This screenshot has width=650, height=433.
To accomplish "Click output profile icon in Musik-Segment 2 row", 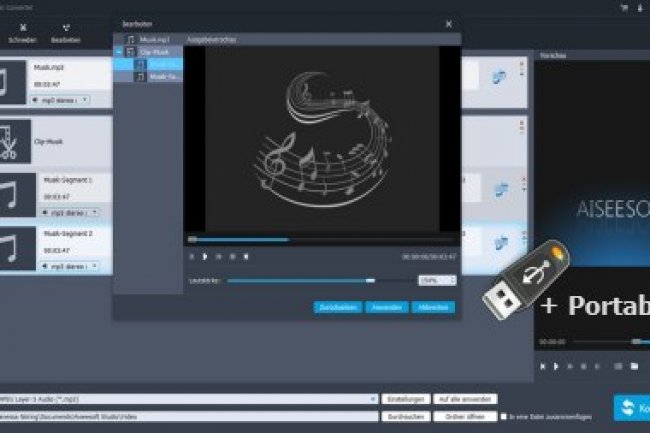I will [501, 243].
